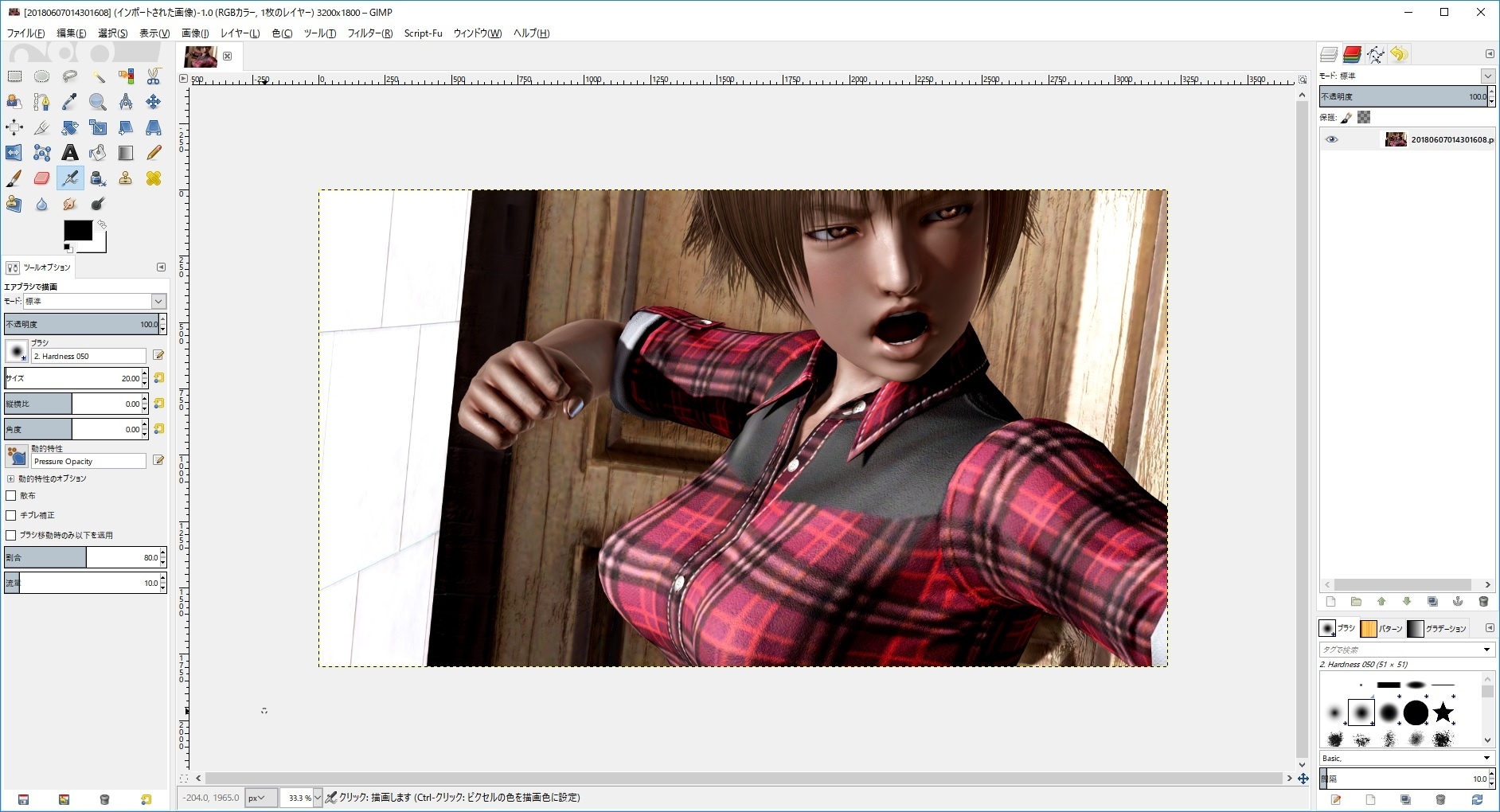The width and height of the screenshot is (1500, 812).
Task: Toggle lock alpha channel checkerboard icon
Action: click(x=1364, y=118)
